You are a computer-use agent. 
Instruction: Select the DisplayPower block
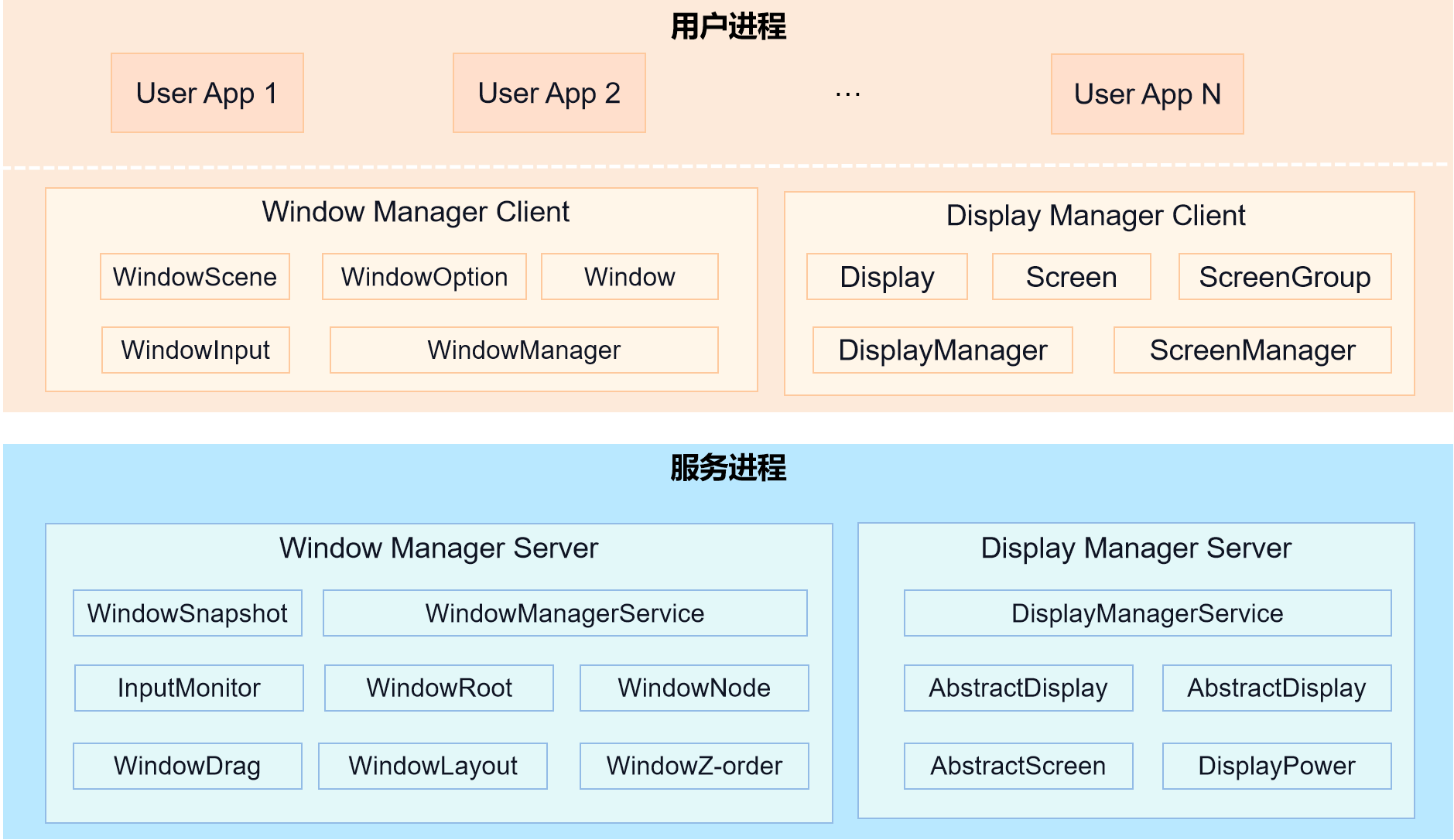[1277, 766]
